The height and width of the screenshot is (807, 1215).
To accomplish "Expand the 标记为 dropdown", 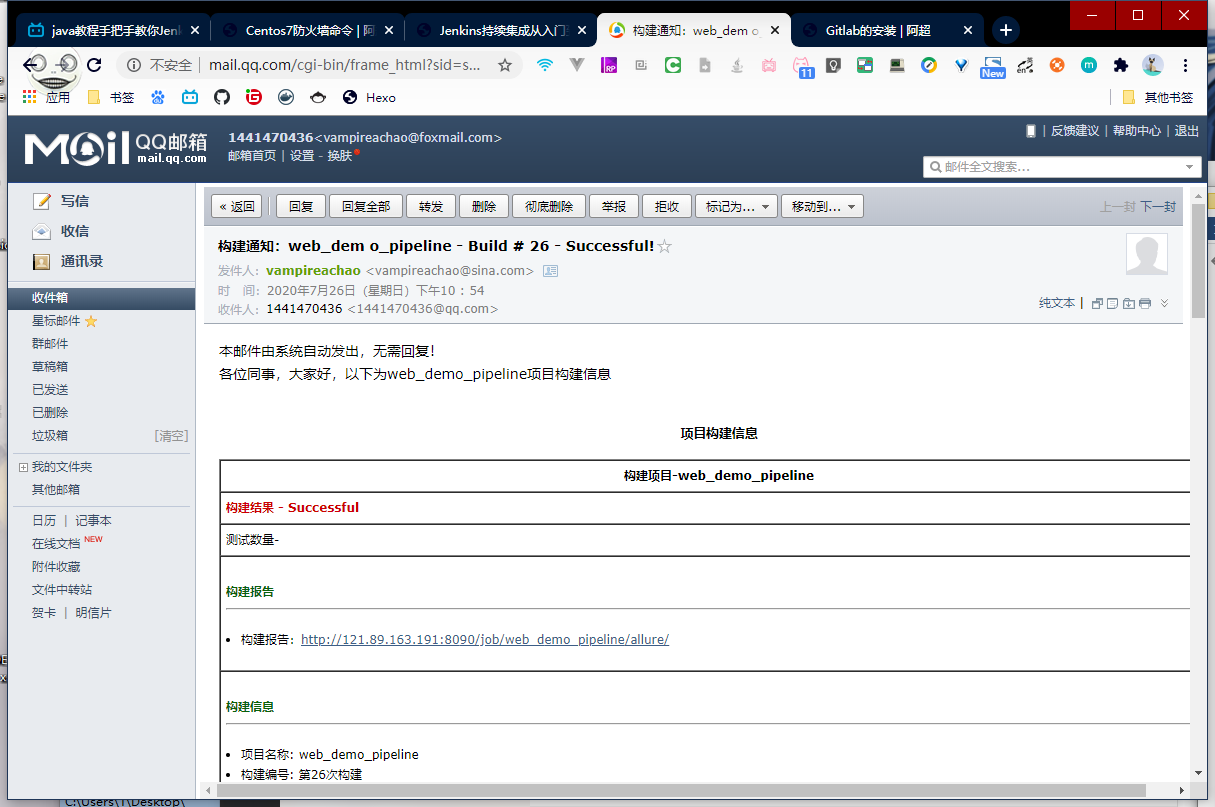I will pyautogui.click(x=736, y=207).
